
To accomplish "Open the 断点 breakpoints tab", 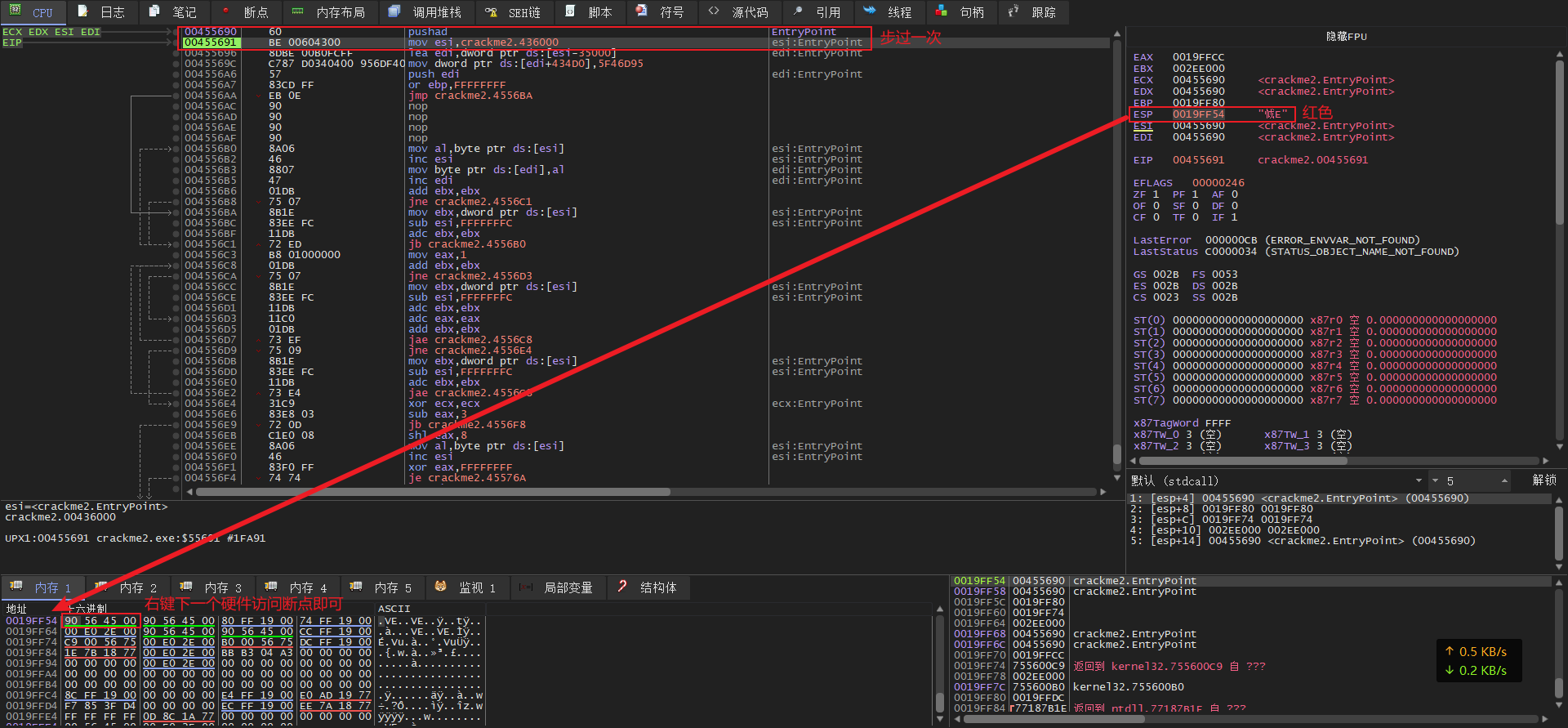I will pos(246,12).
